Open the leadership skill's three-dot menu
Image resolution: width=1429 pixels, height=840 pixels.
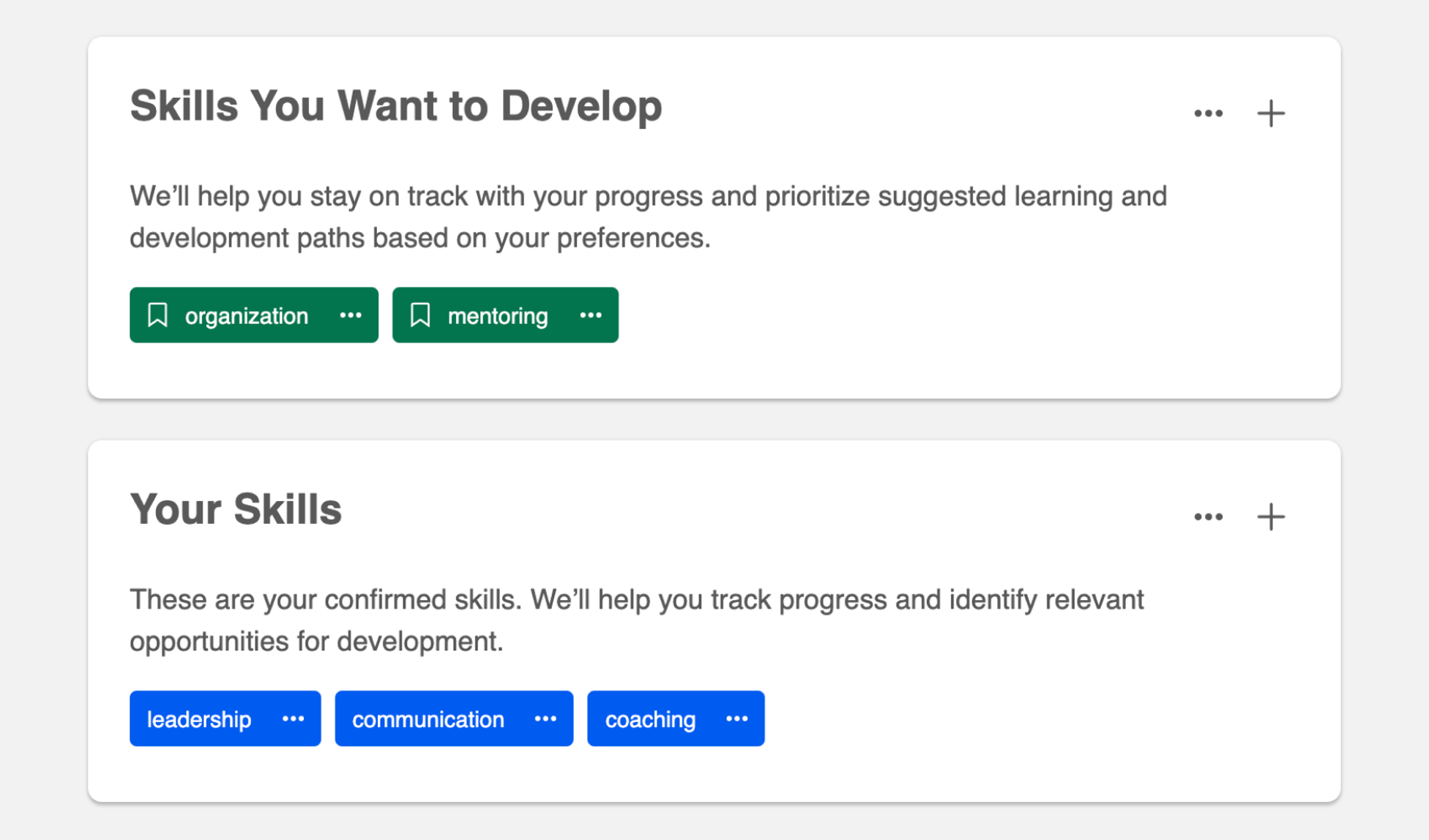click(293, 719)
